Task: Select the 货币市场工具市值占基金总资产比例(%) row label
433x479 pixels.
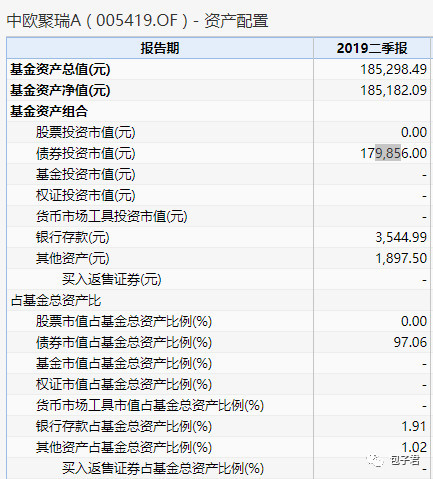Action: [150, 405]
